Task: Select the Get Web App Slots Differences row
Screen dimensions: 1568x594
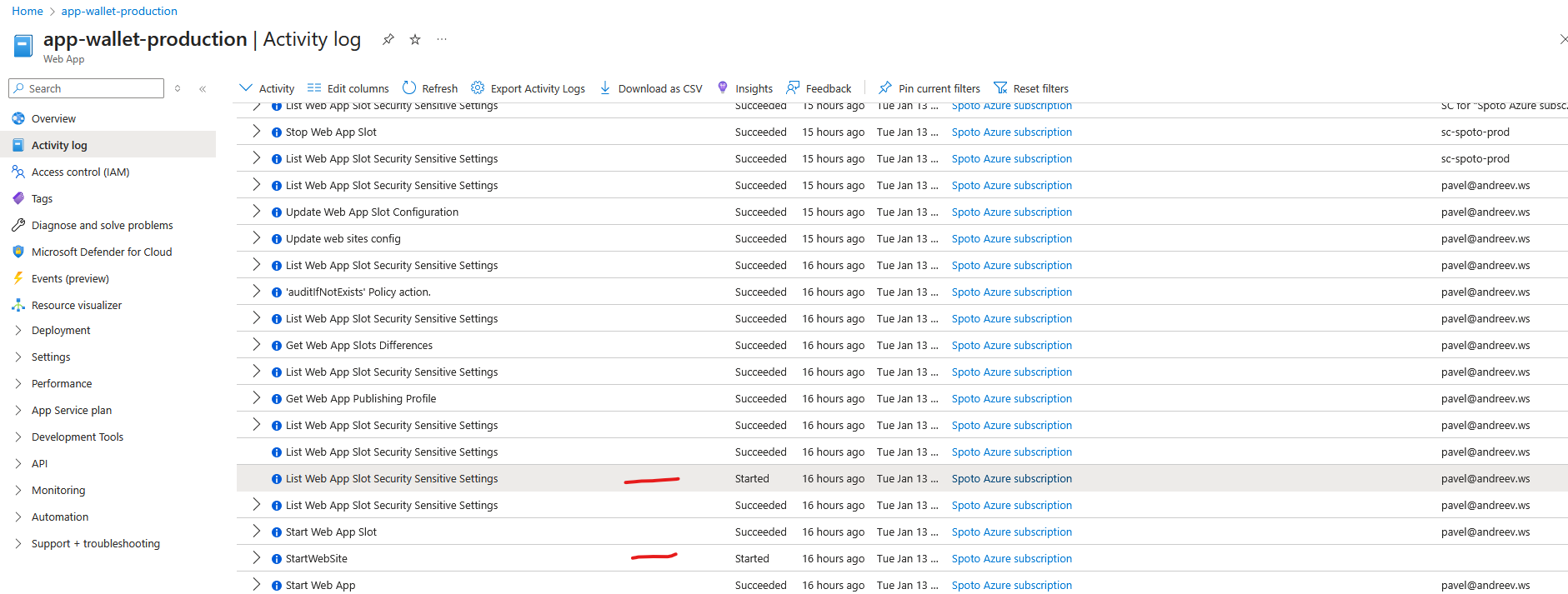Action: pos(902,345)
